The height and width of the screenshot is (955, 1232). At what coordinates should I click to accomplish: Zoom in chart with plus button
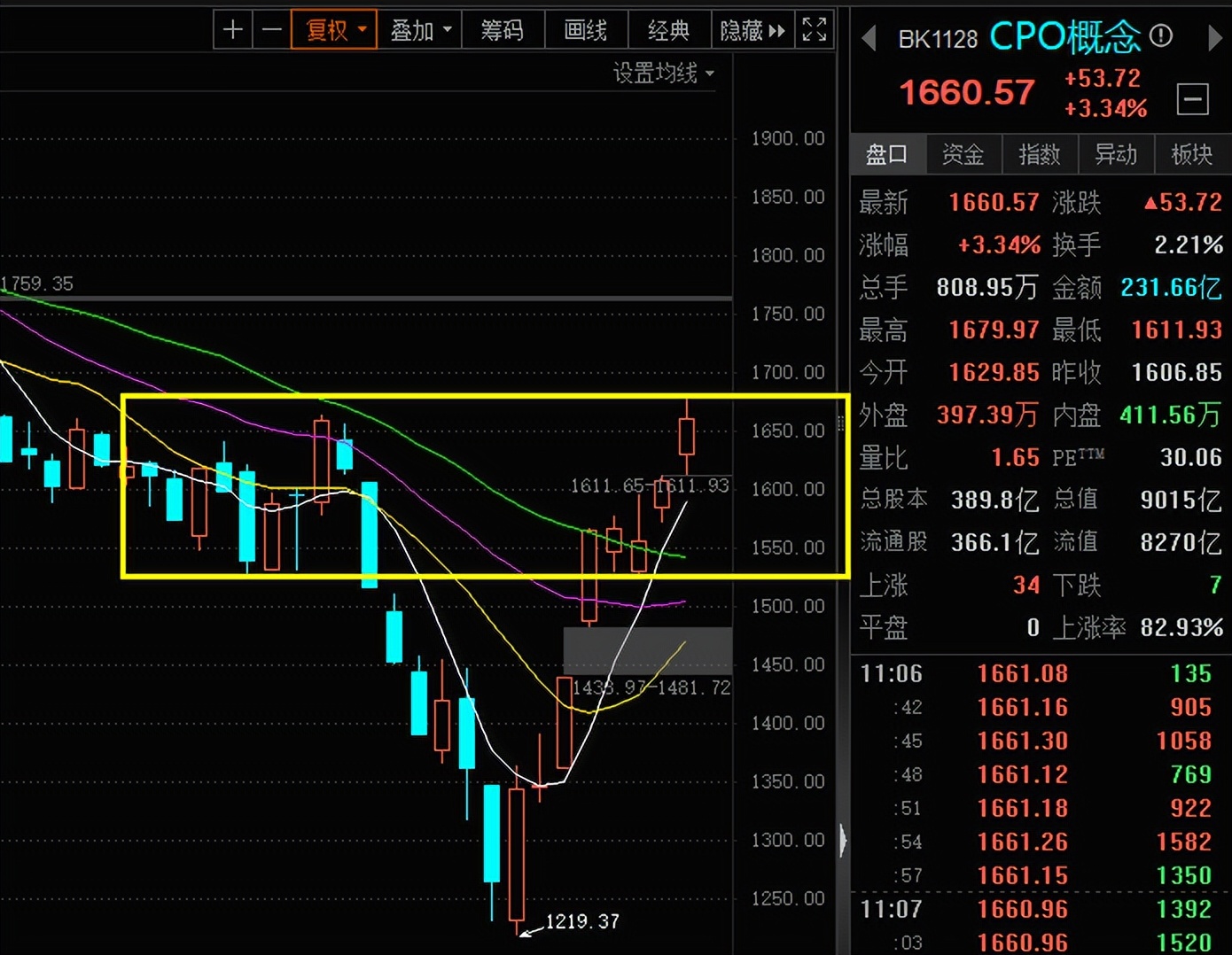(x=233, y=30)
